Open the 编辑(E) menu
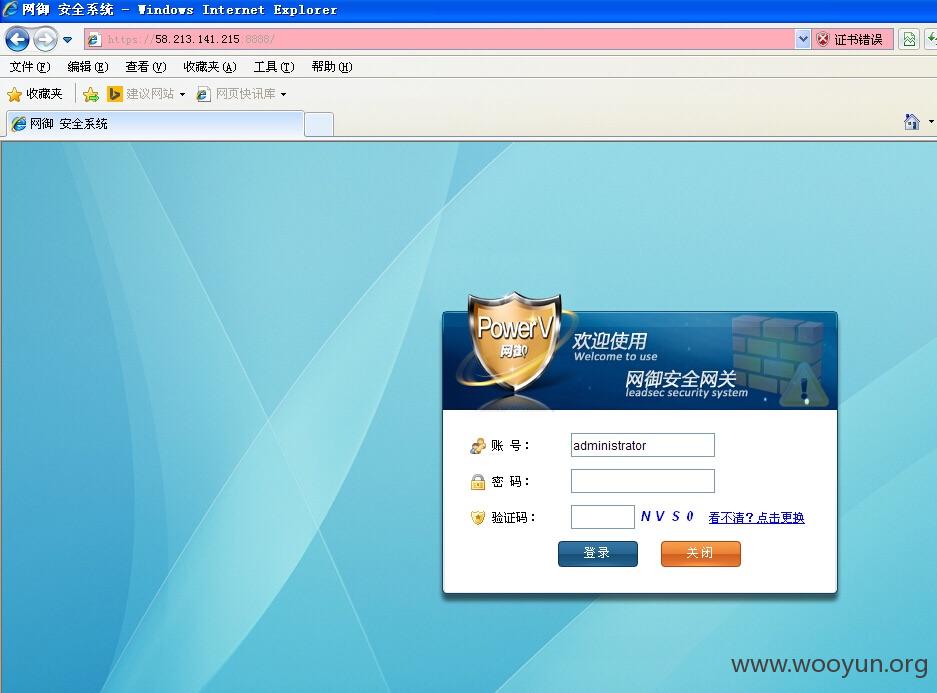 [88, 67]
